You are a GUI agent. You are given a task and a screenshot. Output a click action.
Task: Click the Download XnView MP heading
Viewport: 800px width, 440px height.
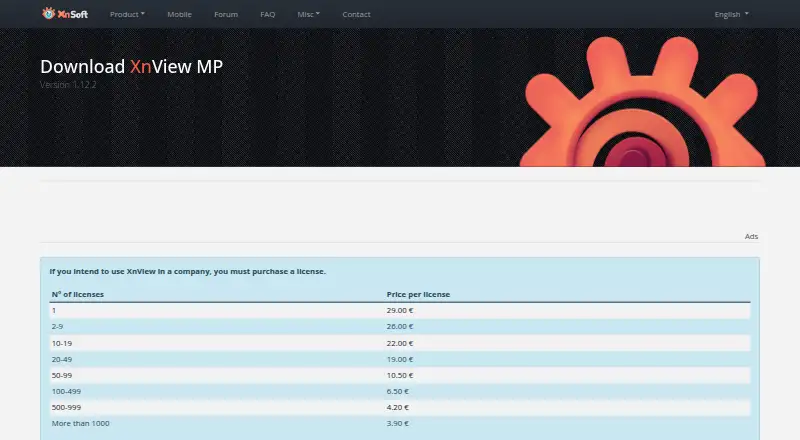click(x=132, y=66)
